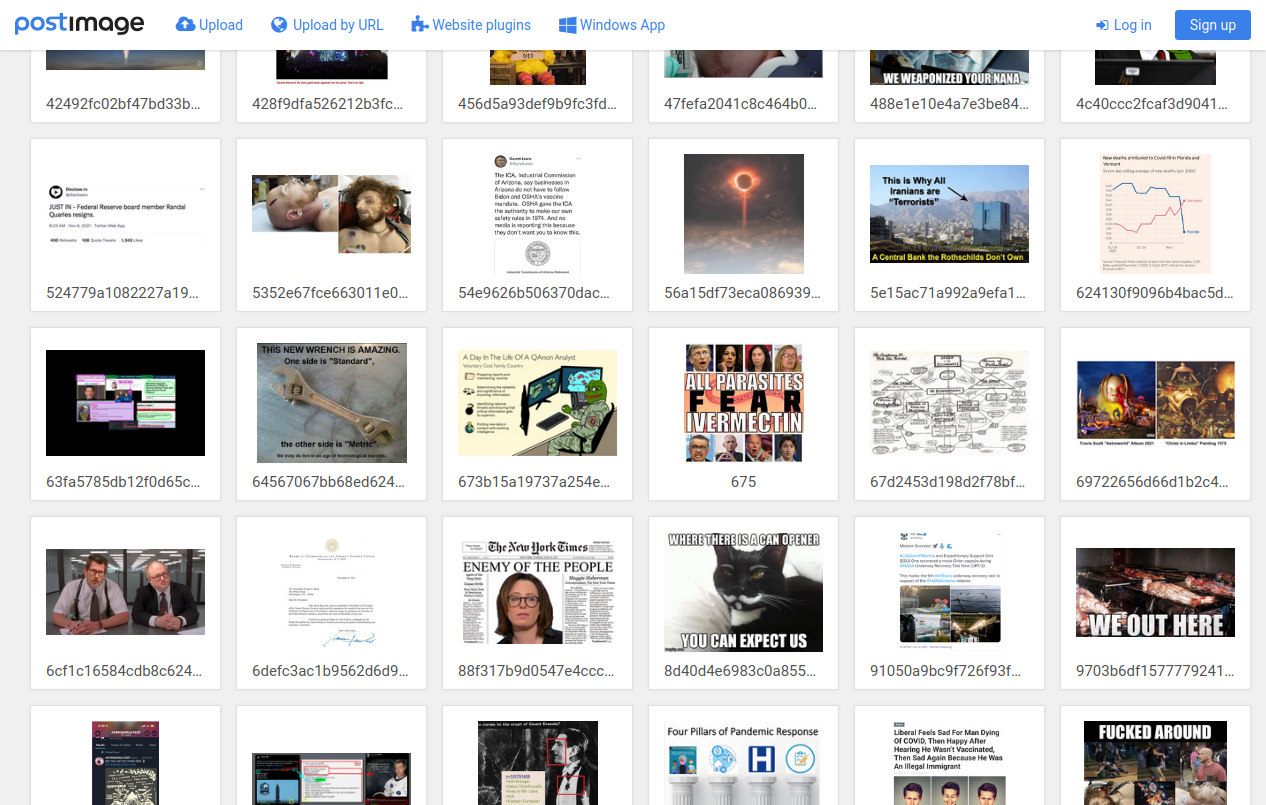1266x805 pixels.
Task: Click filename 5e15ac71a992a9efa1
Action: (x=949, y=293)
